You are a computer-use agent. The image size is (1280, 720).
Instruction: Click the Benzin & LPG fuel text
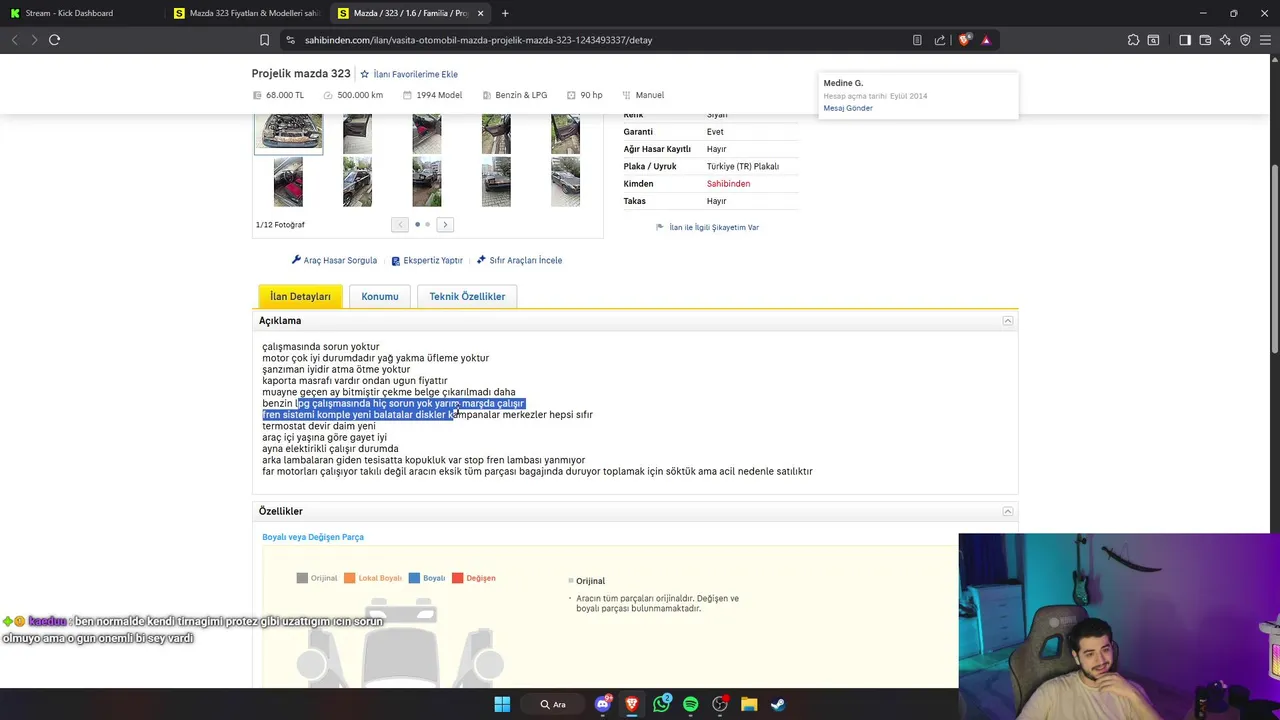(x=521, y=95)
